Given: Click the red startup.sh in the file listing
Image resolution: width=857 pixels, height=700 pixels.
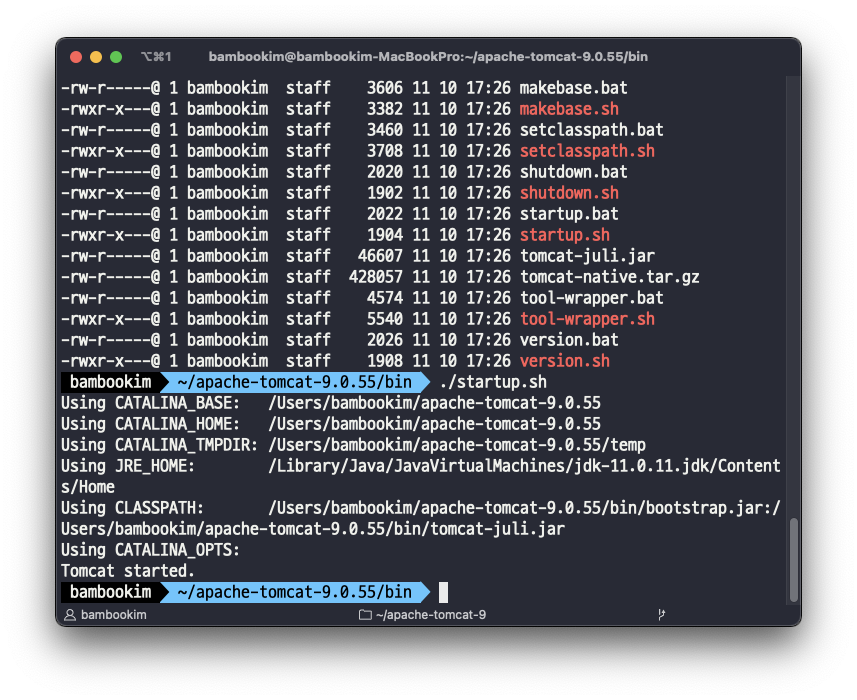Looking at the screenshot, I should (565, 235).
